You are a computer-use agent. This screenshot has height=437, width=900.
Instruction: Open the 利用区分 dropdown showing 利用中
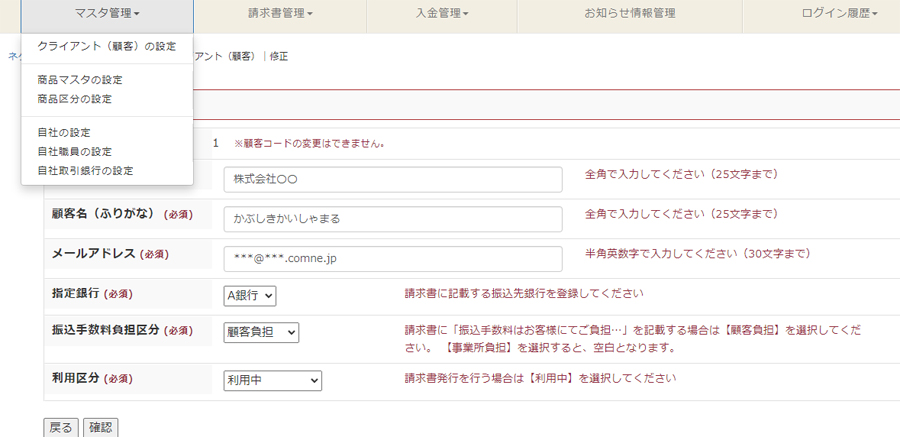click(272, 381)
